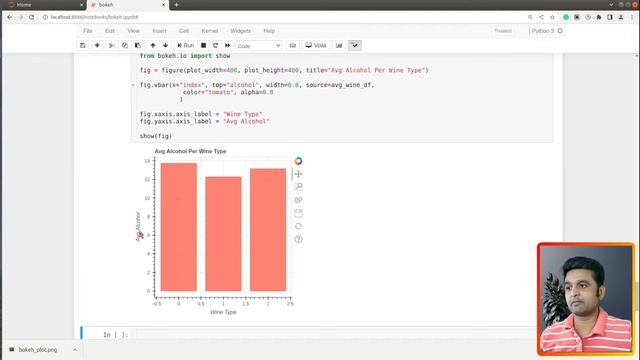Open the Widgets menu
The width and height of the screenshot is (640, 360).
pyautogui.click(x=240, y=31)
